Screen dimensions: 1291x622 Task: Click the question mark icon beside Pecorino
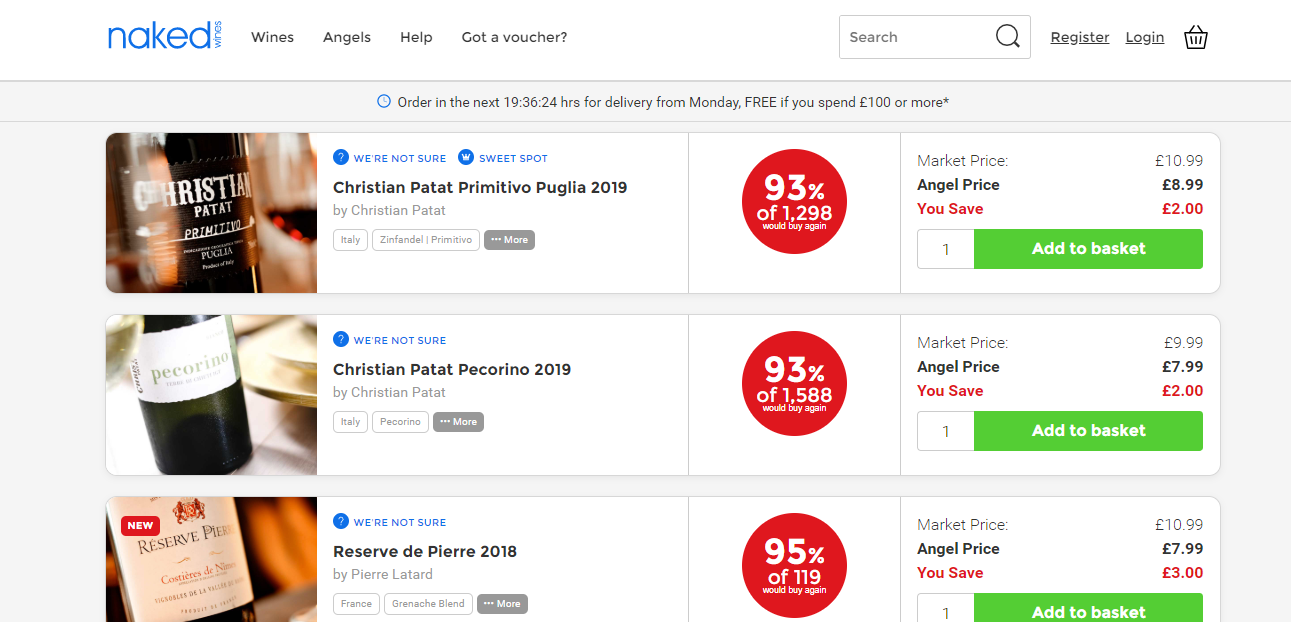(x=341, y=340)
